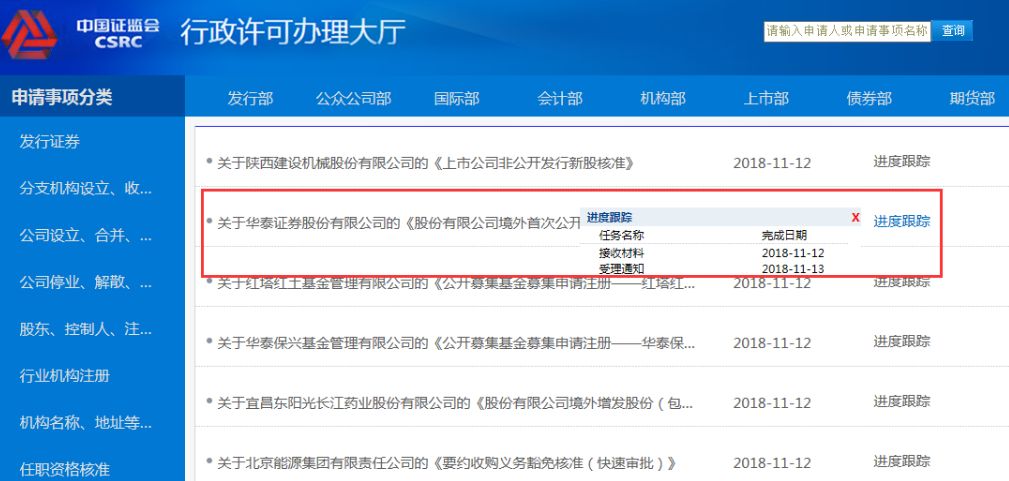
Task: Click 进度跟踪 for the 华泰保兴基金 row
Action: pyautogui.click(x=902, y=341)
